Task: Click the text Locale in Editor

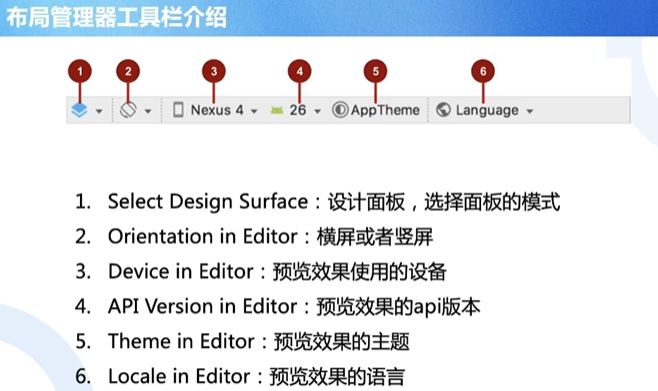Action: (x=179, y=376)
